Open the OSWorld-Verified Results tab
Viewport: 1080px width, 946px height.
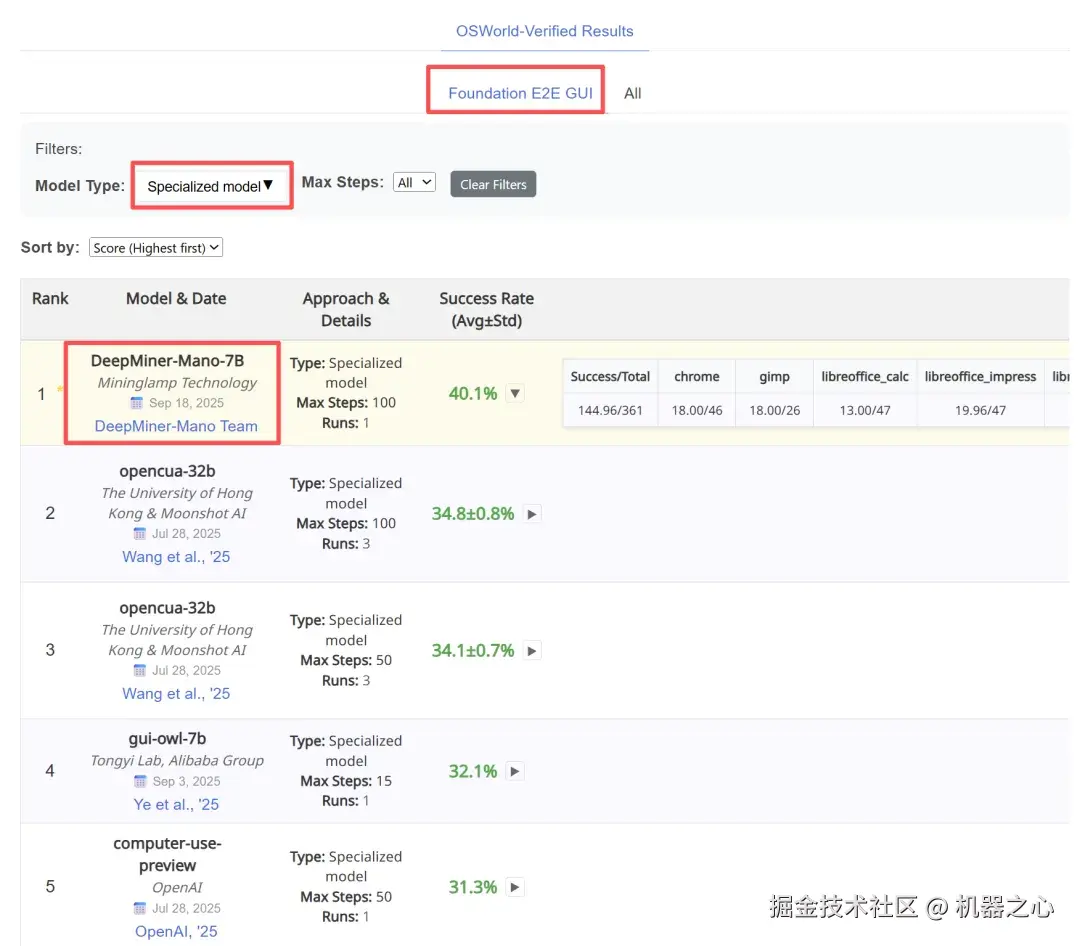click(x=544, y=31)
